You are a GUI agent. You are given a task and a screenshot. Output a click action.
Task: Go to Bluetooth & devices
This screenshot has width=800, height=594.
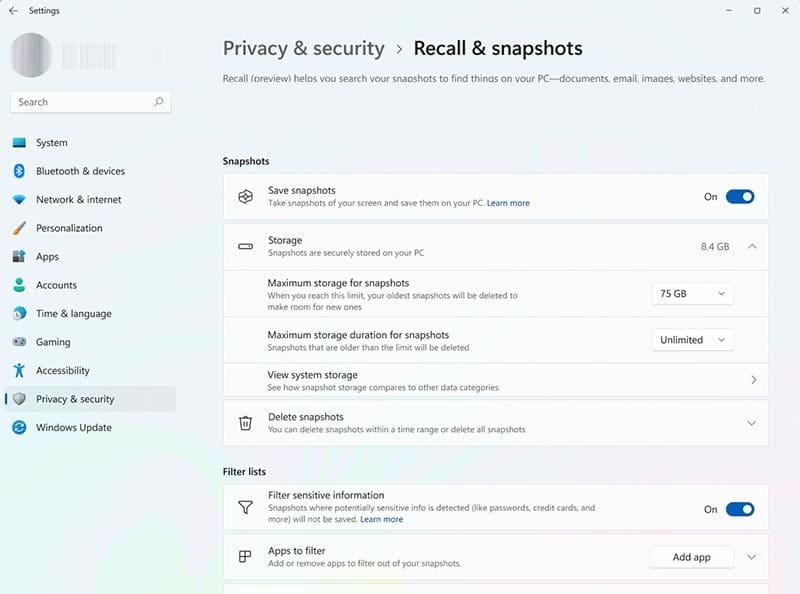point(80,171)
